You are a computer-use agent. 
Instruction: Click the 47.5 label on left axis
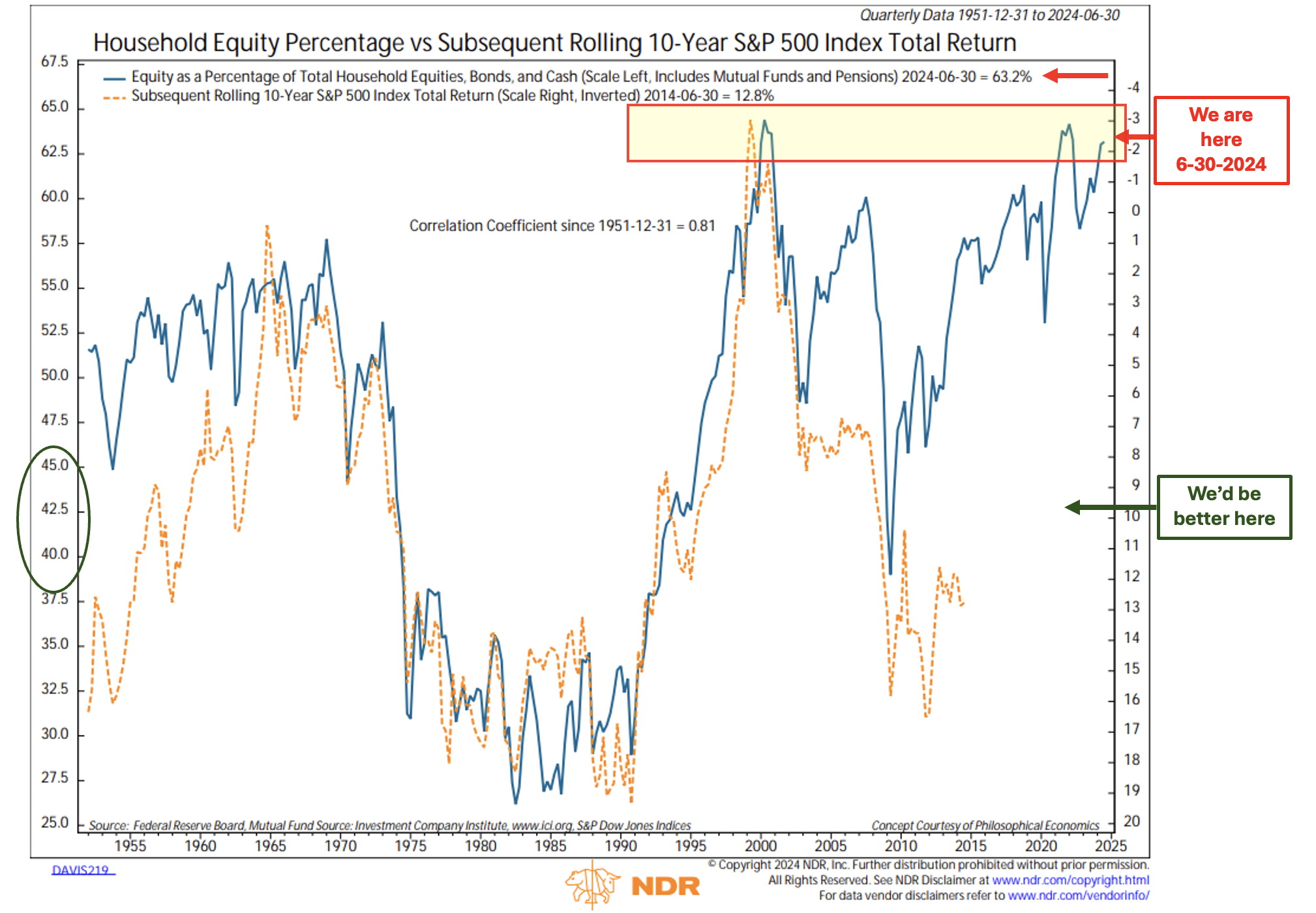(55, 421)
